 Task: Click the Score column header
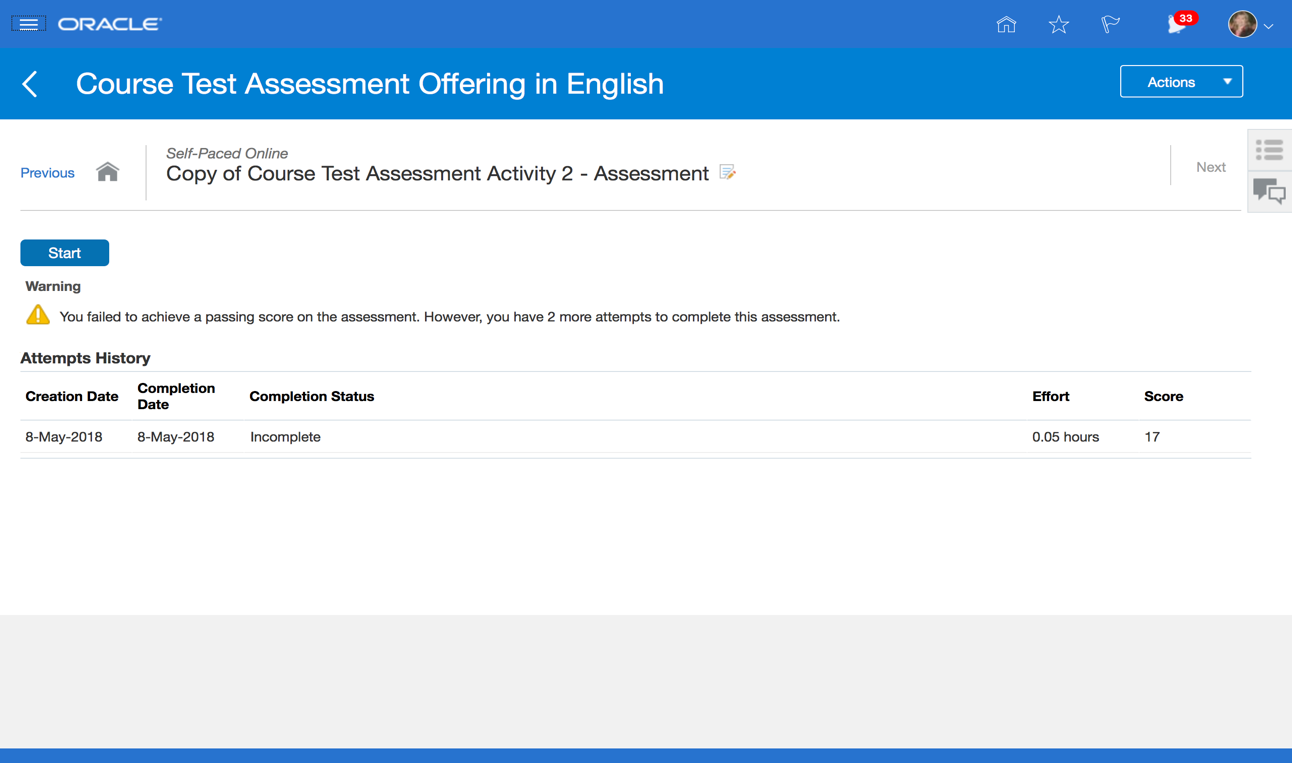[1163, 397]
